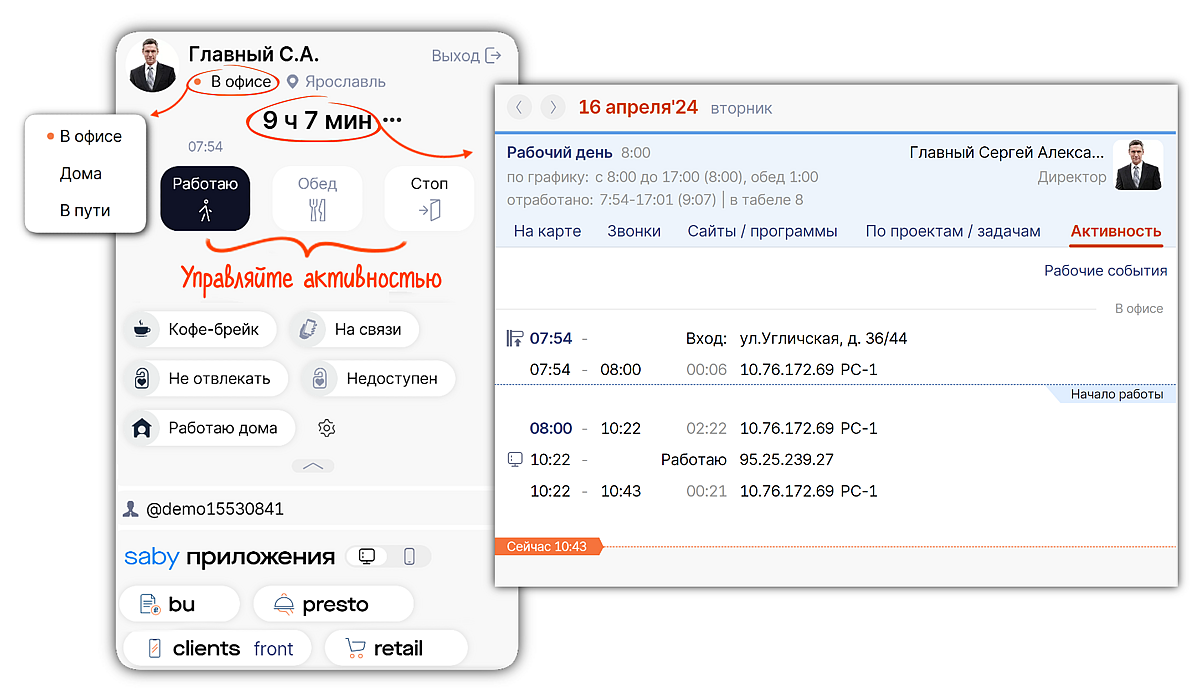
Task: Open the saby bu application
Action: coord(179,604)
